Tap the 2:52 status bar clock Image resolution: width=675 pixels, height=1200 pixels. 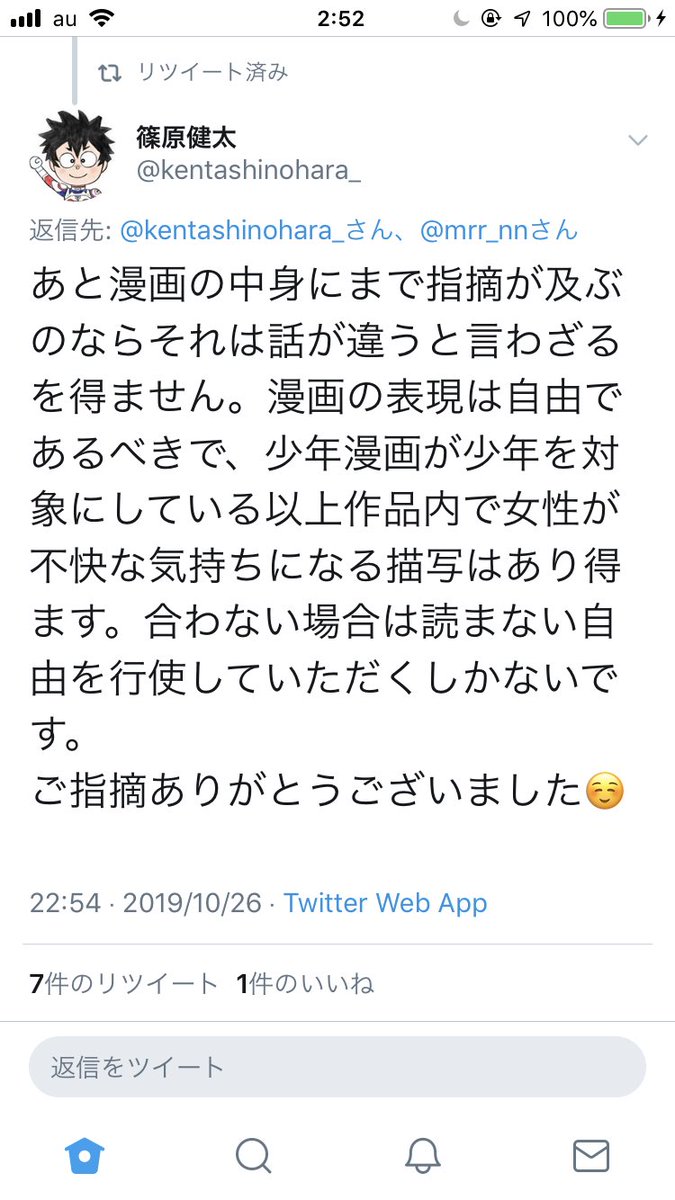(337, 18)
